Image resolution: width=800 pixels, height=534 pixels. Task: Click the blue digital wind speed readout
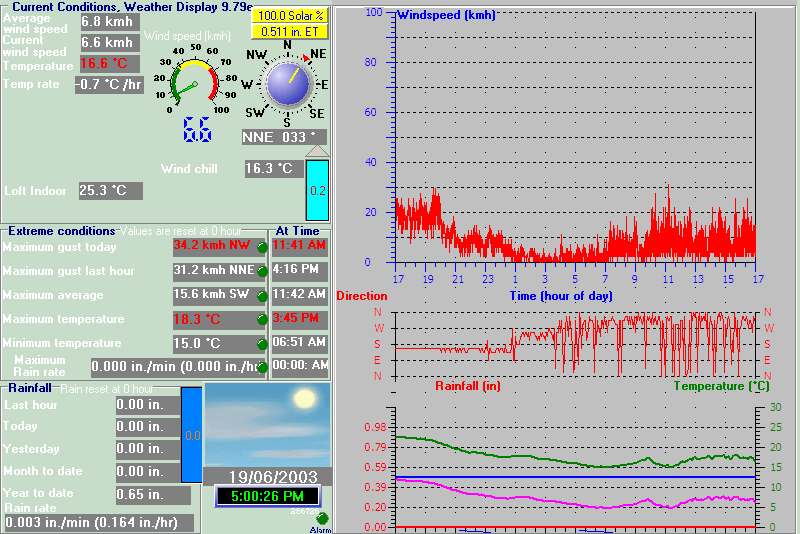(x=196, y=129)
